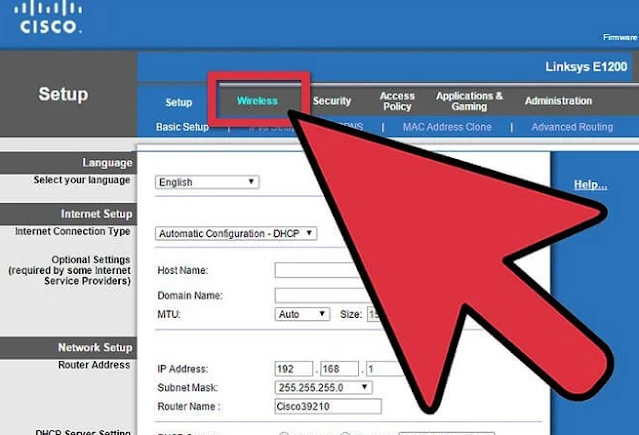The height and width of the screenshot is (435, 639).
Task: Open Applications & Gaming tab
Action: pos(469,101)
